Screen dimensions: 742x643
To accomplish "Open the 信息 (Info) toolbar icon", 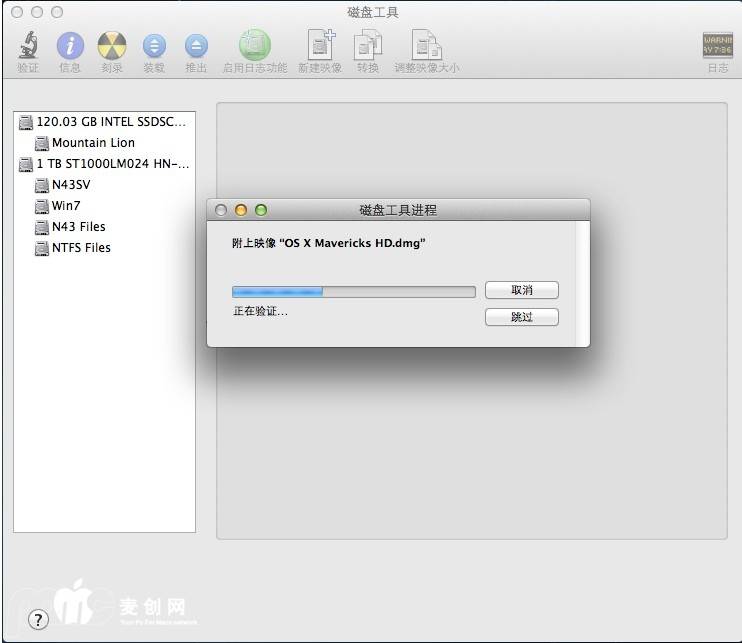I will pos(70,46).
